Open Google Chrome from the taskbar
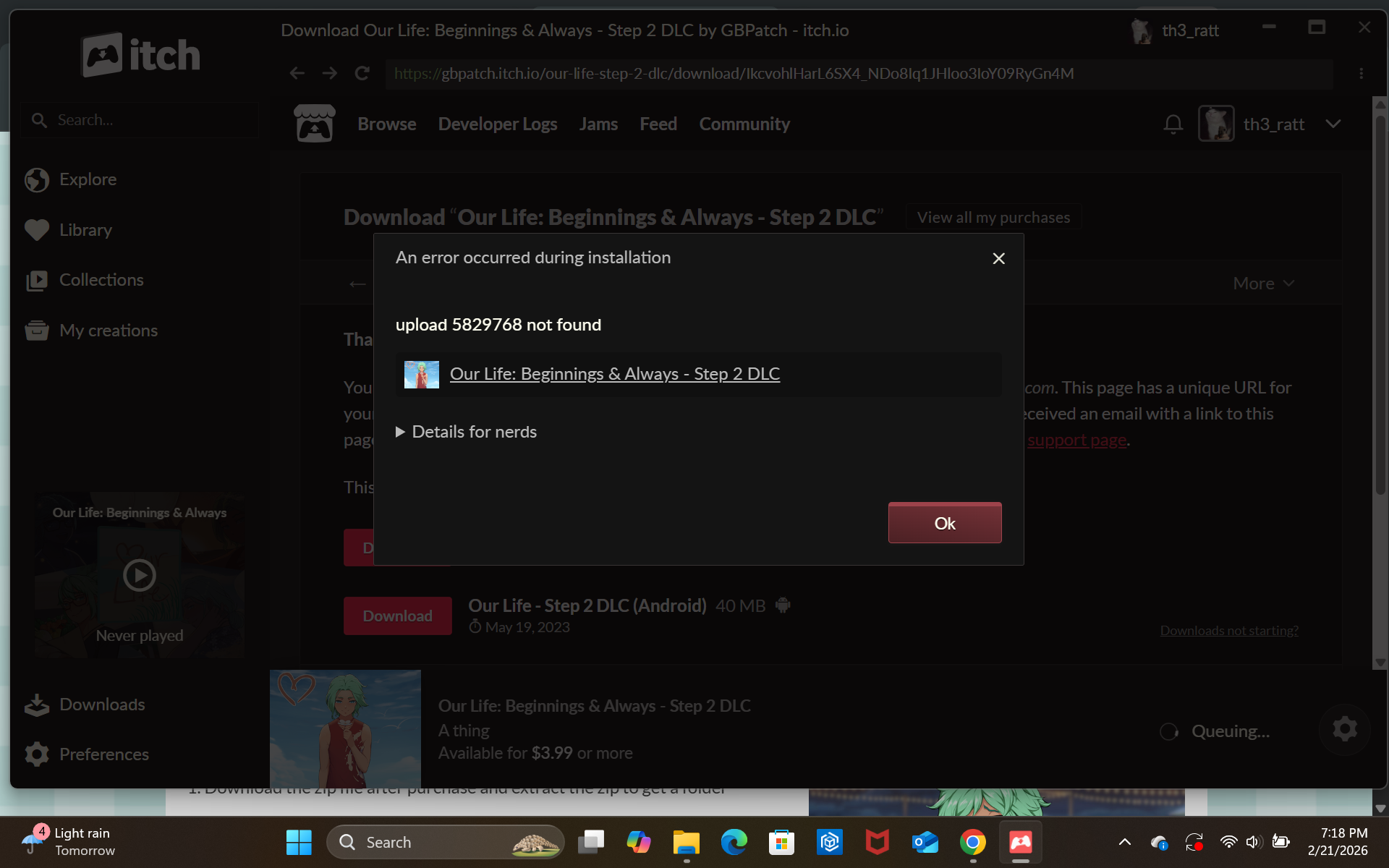This screenshot has width=1389, height=868. click(x=972, y=843)
